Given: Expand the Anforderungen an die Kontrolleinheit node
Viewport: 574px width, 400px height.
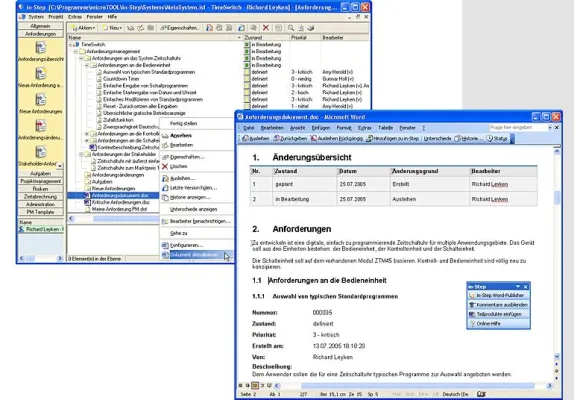Looking at the screenshot, I should pos(87,134).
